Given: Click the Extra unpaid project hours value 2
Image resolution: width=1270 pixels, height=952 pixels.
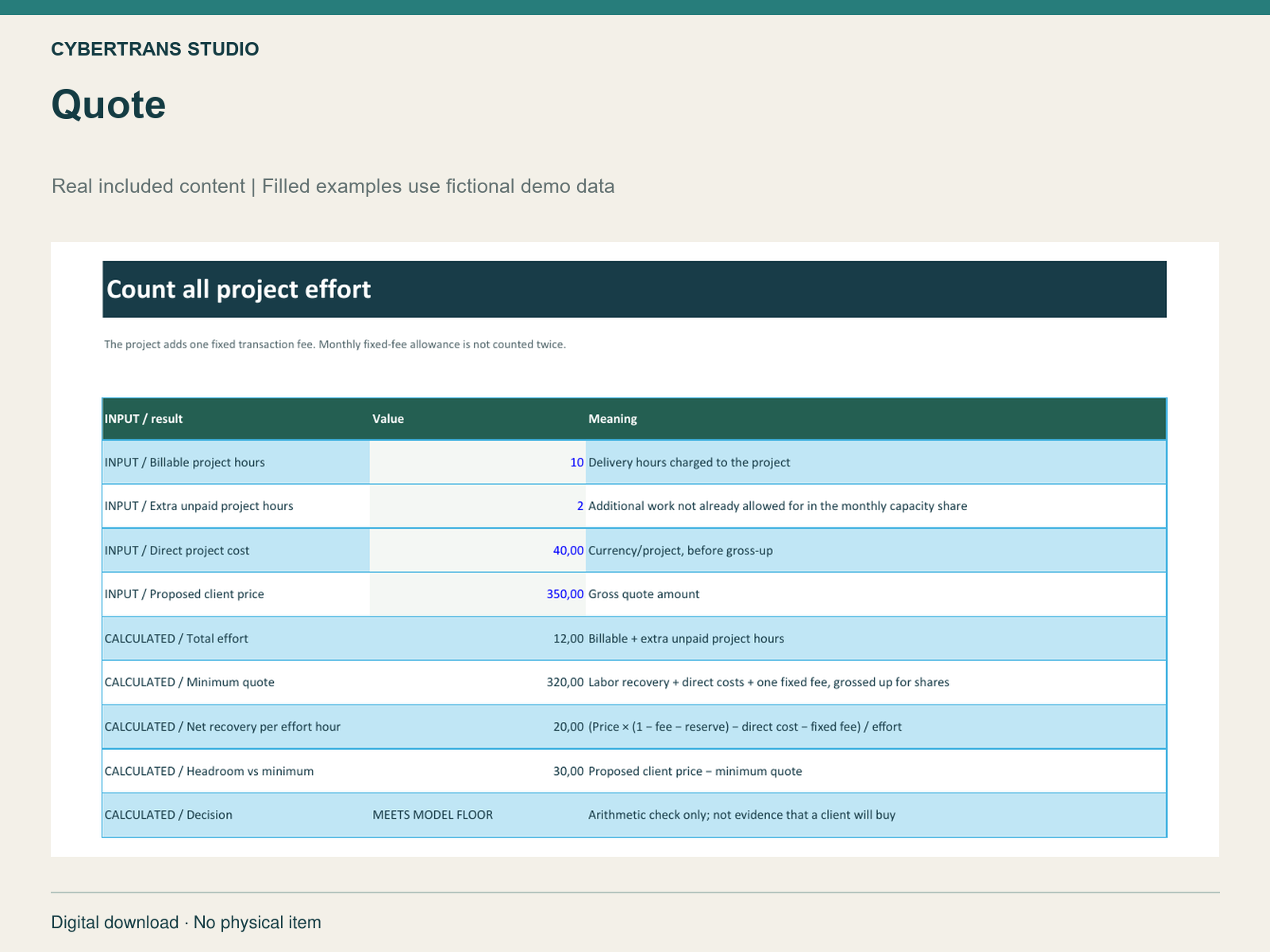Looking at the screenshot, I should click(x=580, y=506).
